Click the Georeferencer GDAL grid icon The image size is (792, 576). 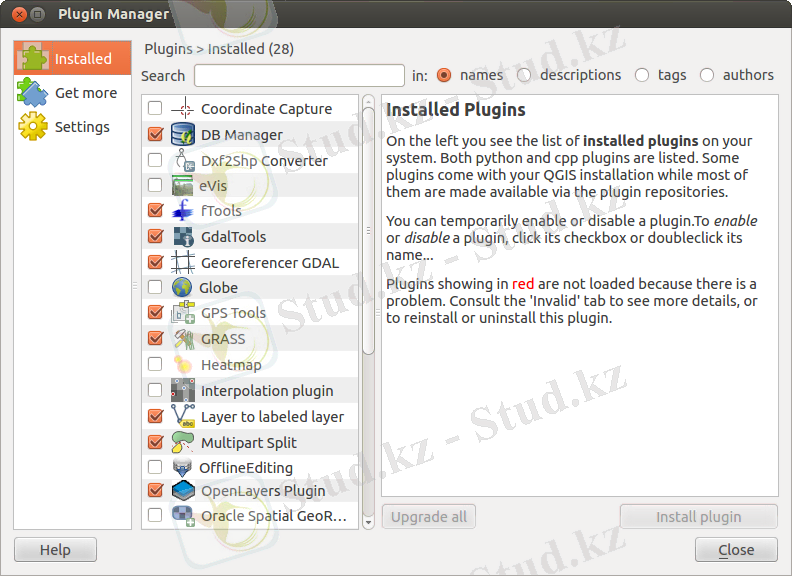[182, 262]
